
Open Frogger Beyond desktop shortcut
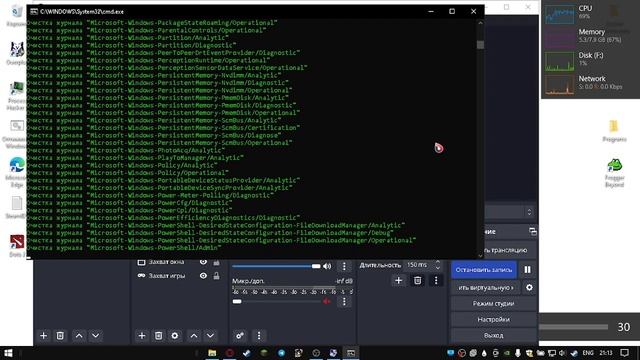(x=614, y=173)
